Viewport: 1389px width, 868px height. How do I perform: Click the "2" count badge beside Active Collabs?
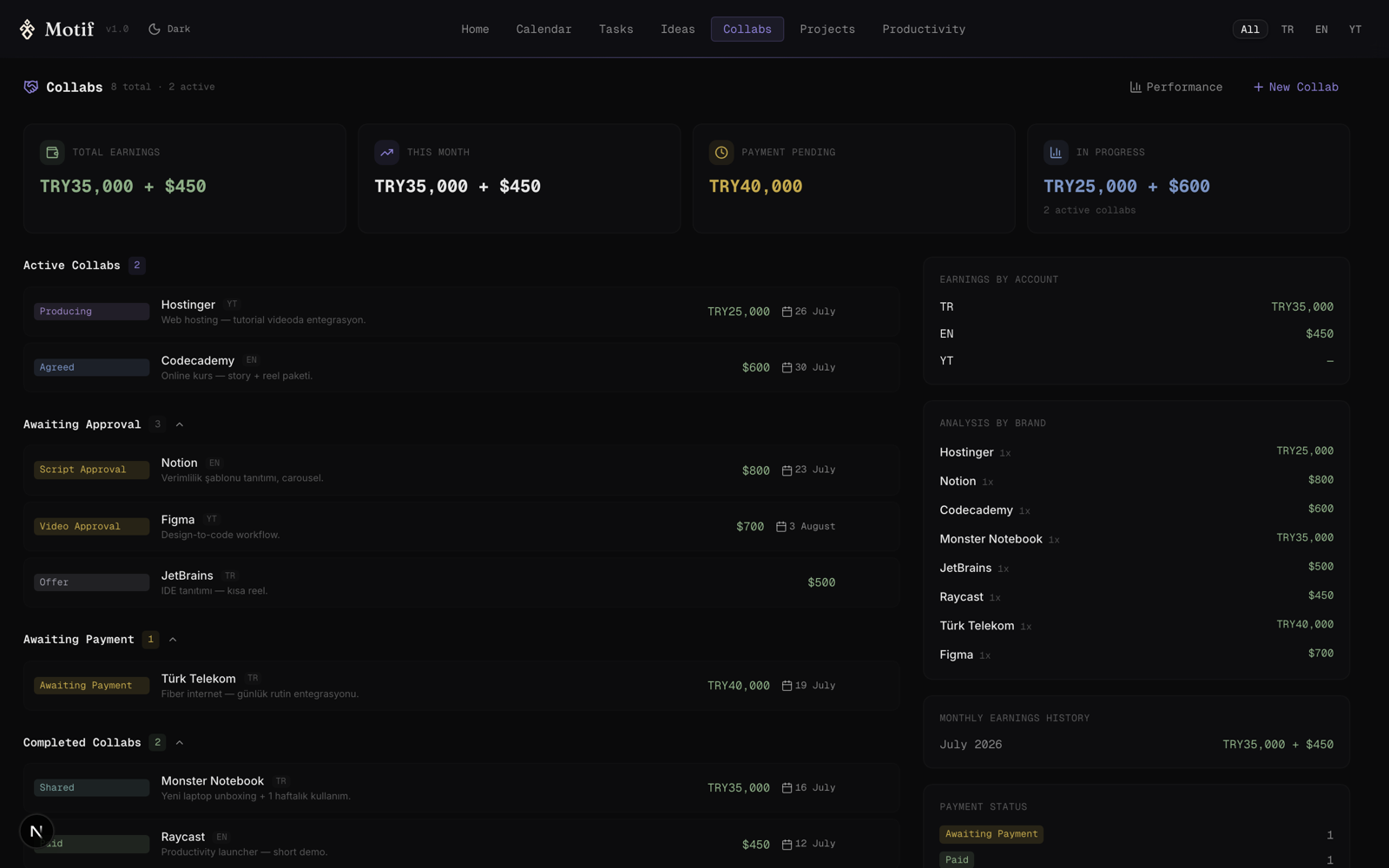136,266
